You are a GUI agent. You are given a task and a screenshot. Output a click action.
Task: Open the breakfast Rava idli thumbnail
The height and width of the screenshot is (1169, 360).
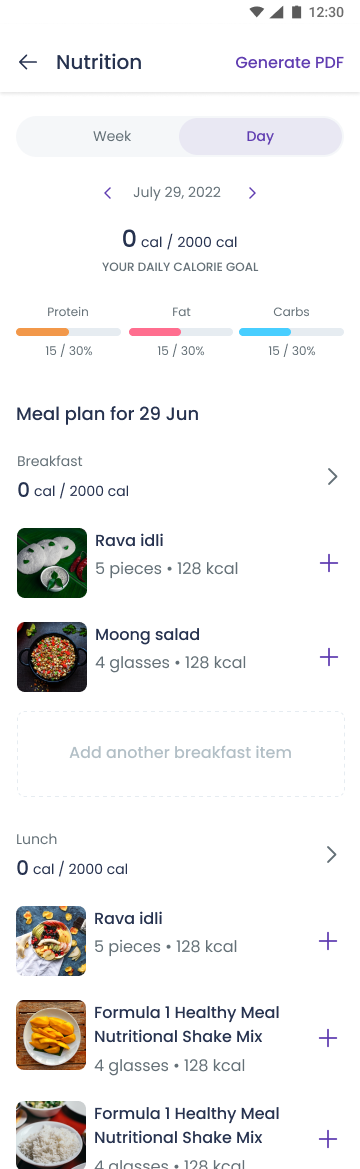pos(52,563)
